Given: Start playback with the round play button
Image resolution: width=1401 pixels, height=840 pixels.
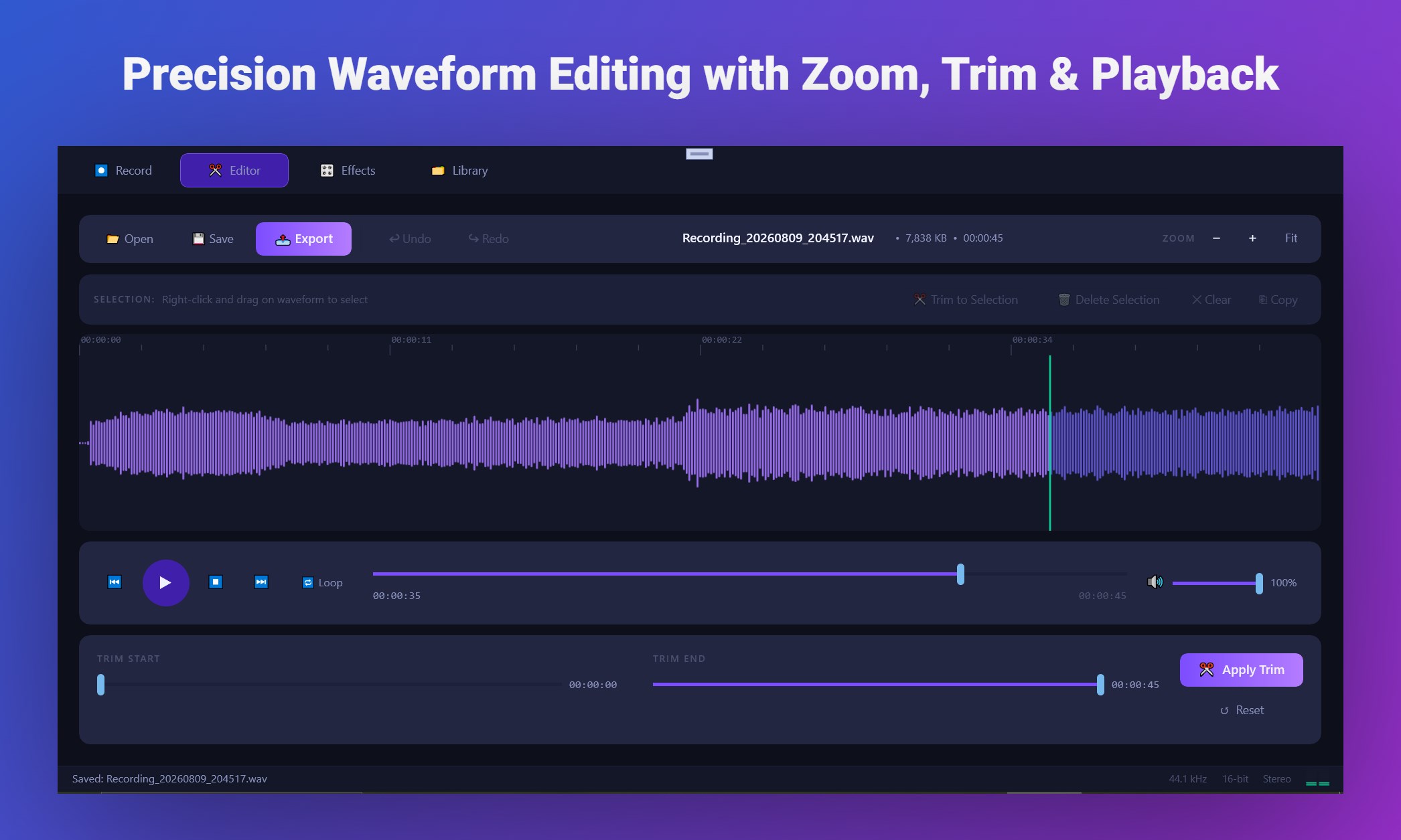Looking at the screenshot, I should click(165, 583).
